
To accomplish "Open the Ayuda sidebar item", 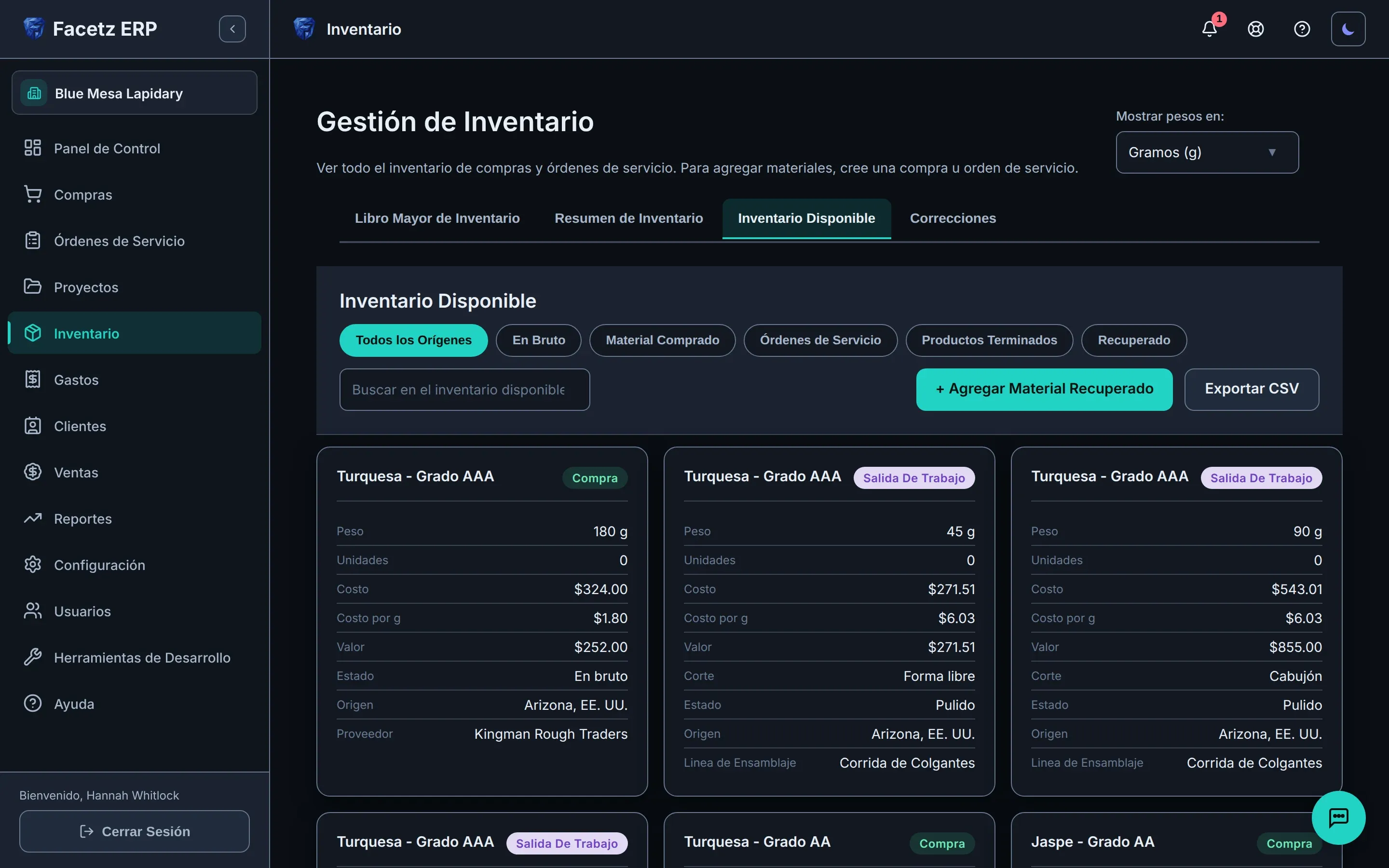I will pos(134,704).
